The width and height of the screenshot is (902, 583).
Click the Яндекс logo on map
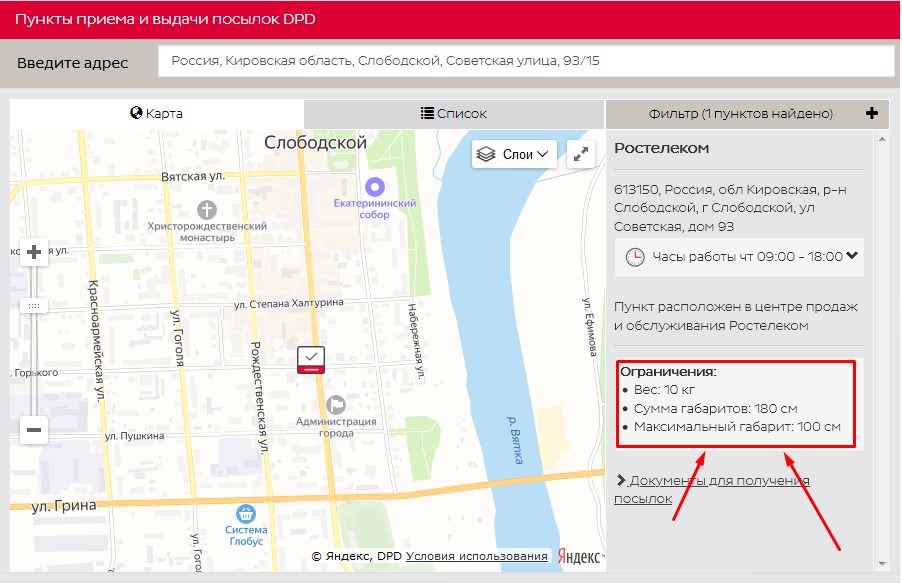click(x=579, y=556)
